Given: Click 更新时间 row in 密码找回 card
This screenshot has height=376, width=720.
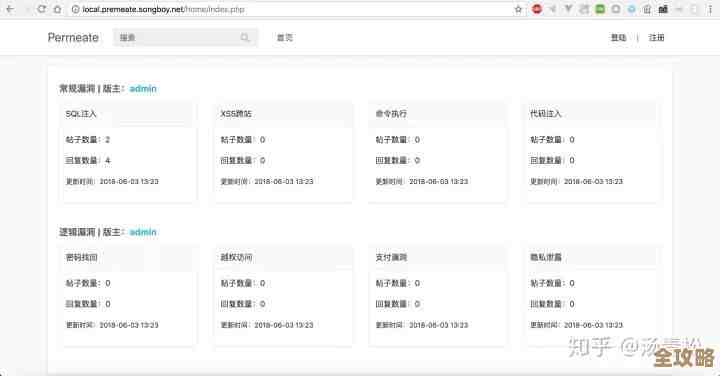Looking at the screenshot, I should tap(112, 325).
